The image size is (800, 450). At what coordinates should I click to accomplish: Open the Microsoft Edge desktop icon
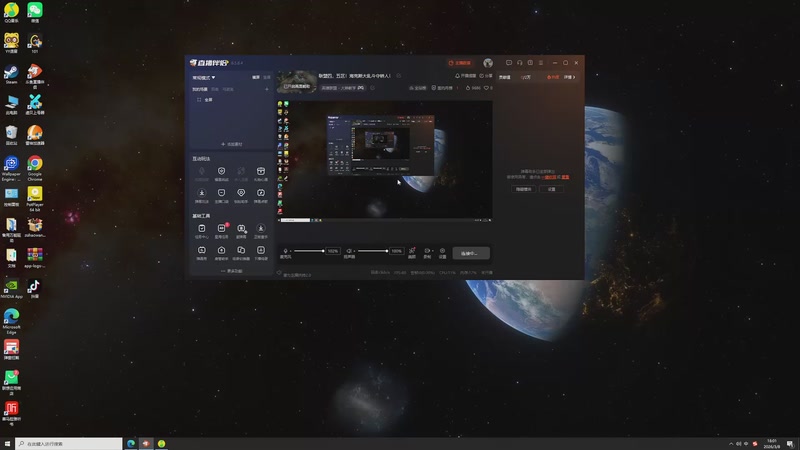click(11, 321)
